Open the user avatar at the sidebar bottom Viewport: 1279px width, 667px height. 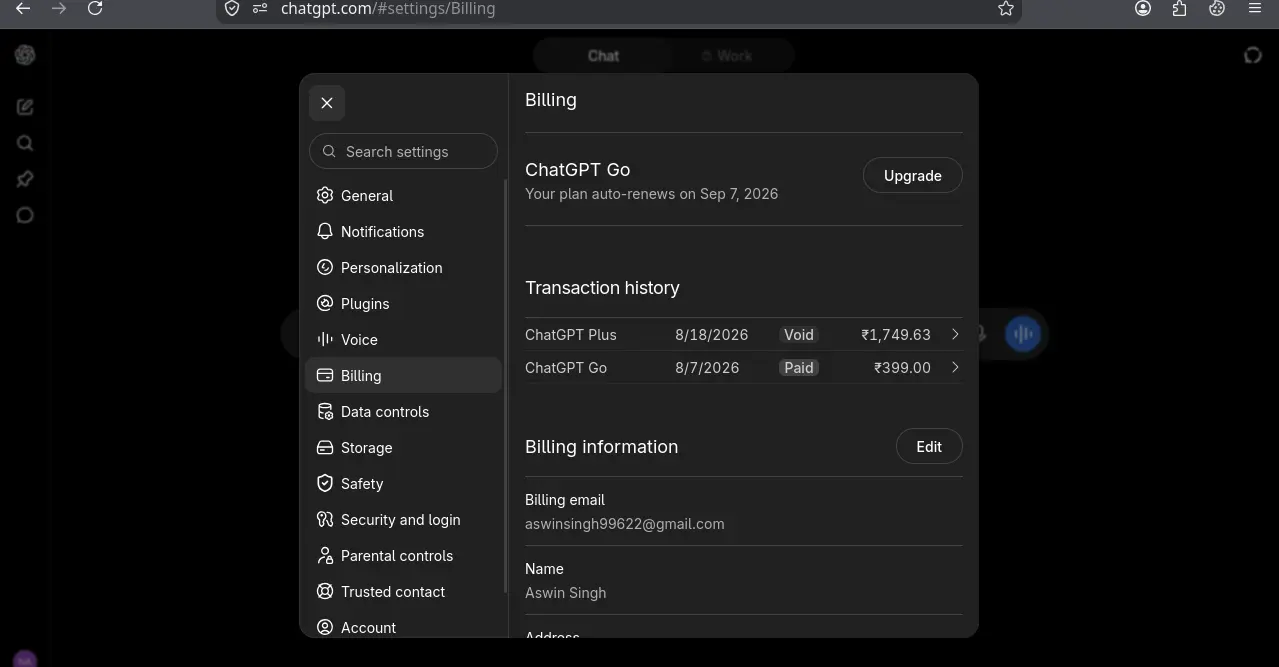pos(25,660)
